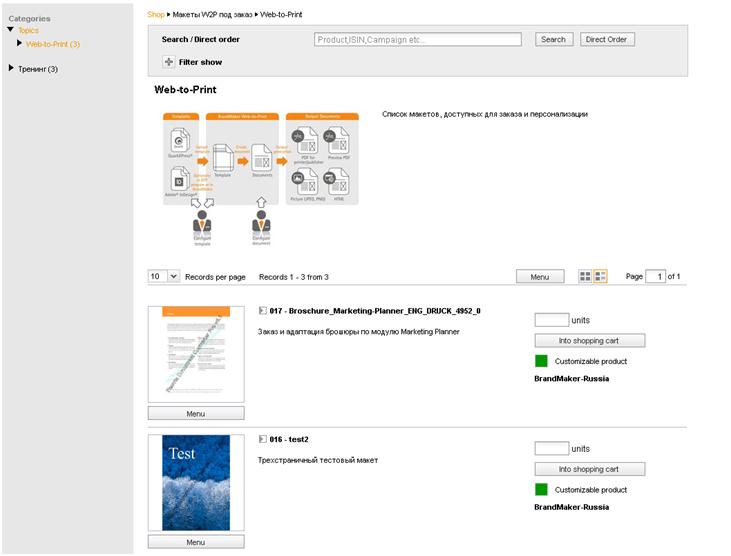The width and height of the screenshot is (731, 556).
Task: Click green Customizable product square for test2
Action: pos(541,489)
